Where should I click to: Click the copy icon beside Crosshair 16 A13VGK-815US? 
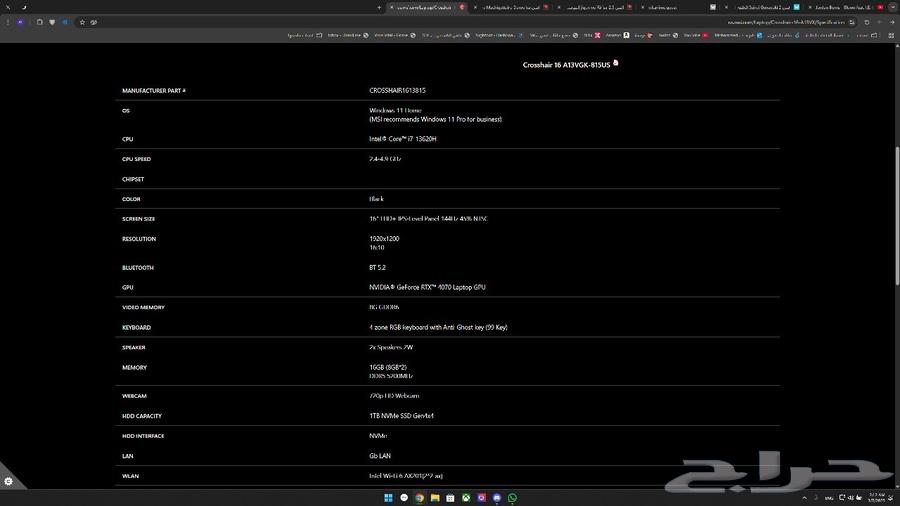(x=616, y=63)
